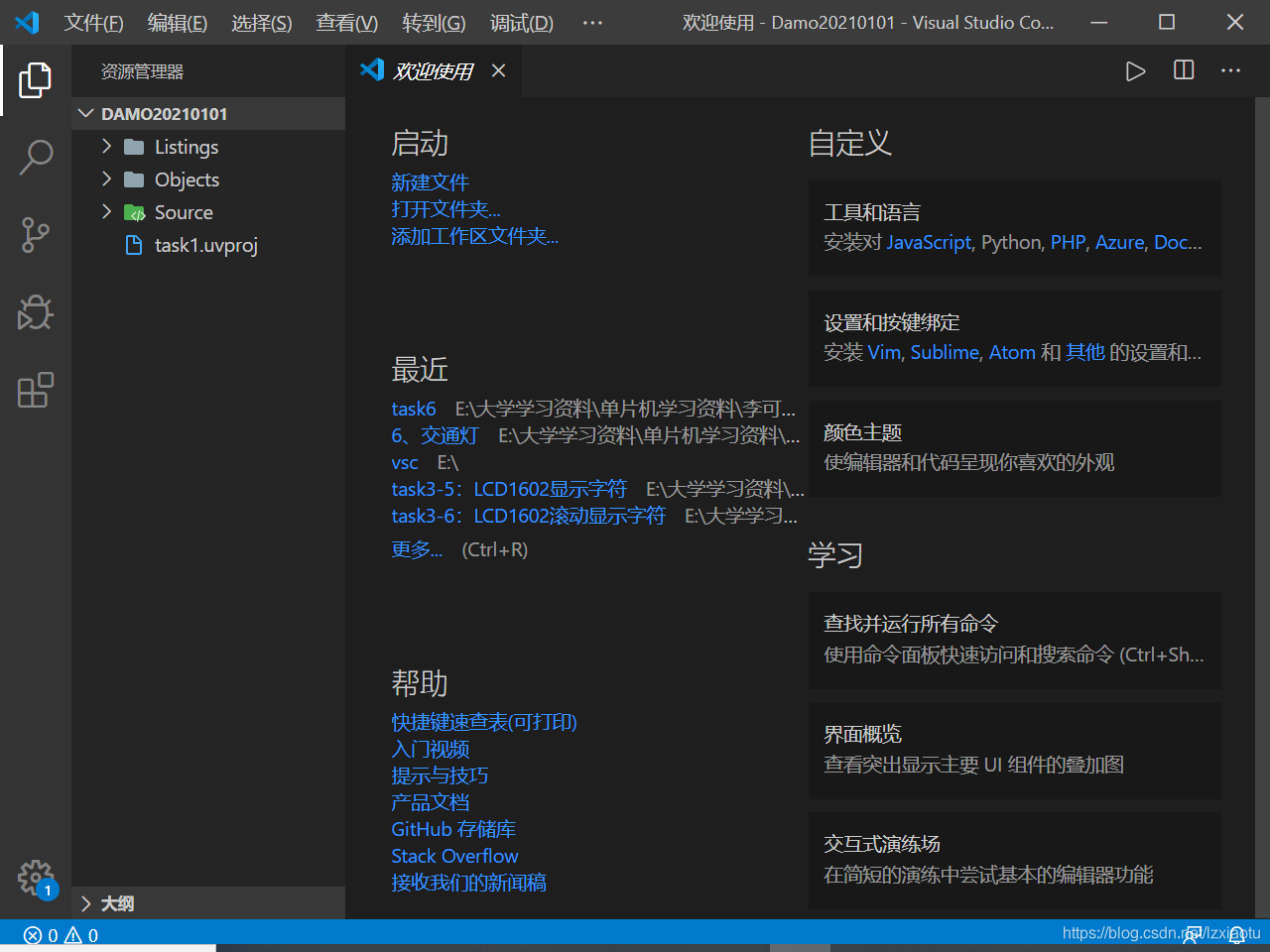Open the 产品文档 link
1270x952 pixels.
[x=431, y=802]
